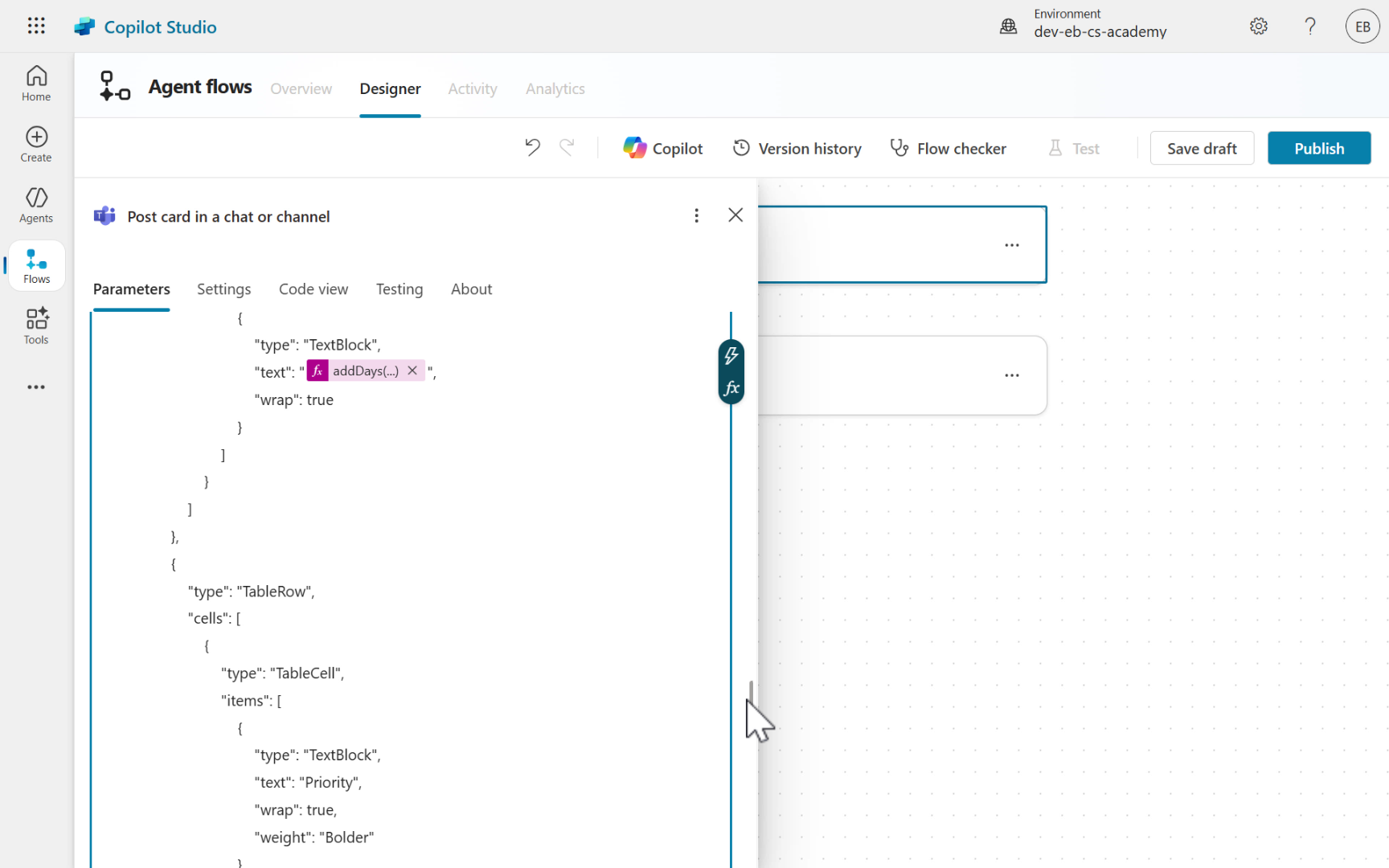Open Tools in left sidebar
This screenshot has width=1389, height=868.
[x=36, y=326]
